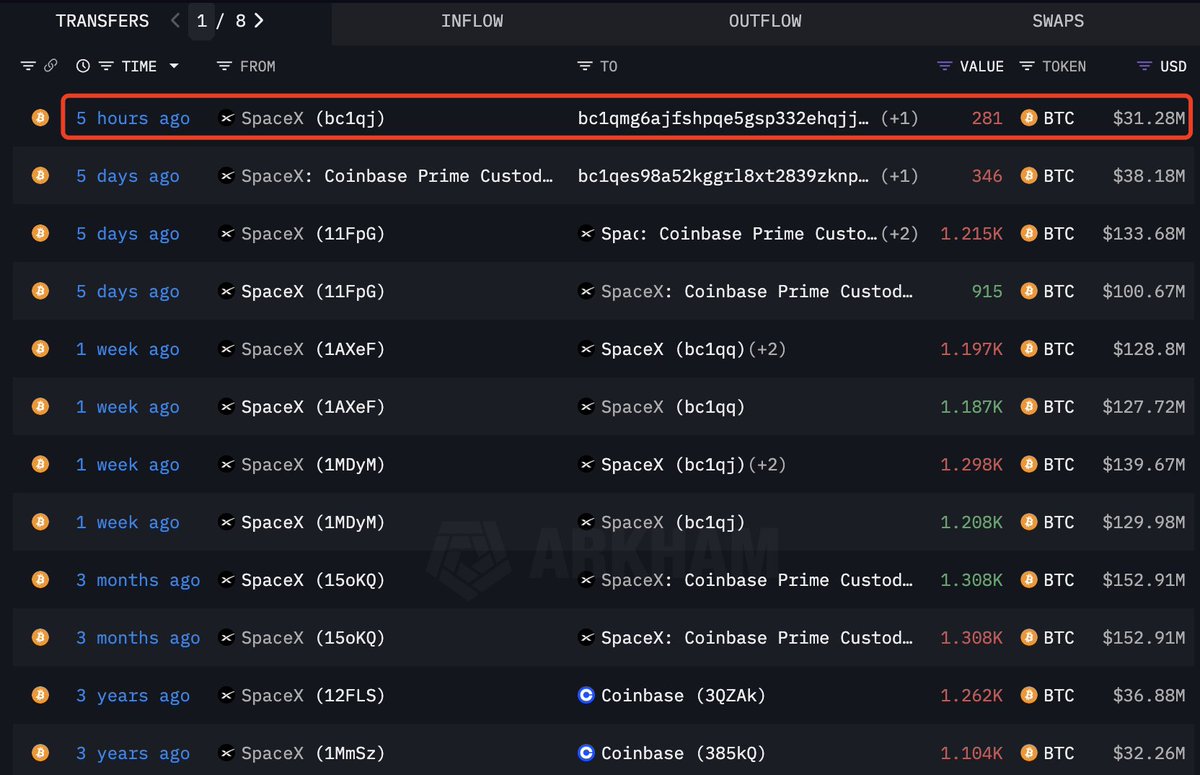Screen dimensions: 1200x775
Task: Open the 5 hours ago transaction link
Action: 132,117
